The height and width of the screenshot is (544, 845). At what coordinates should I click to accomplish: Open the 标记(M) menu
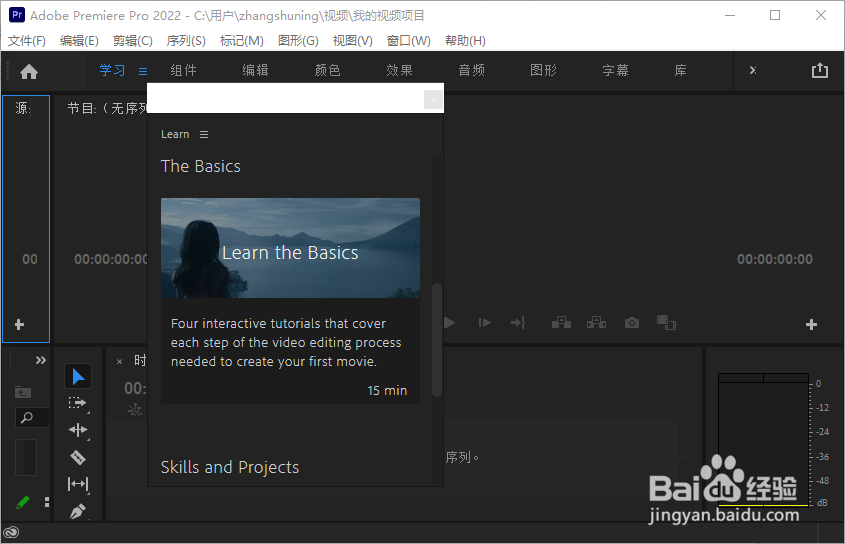(241, 40)
